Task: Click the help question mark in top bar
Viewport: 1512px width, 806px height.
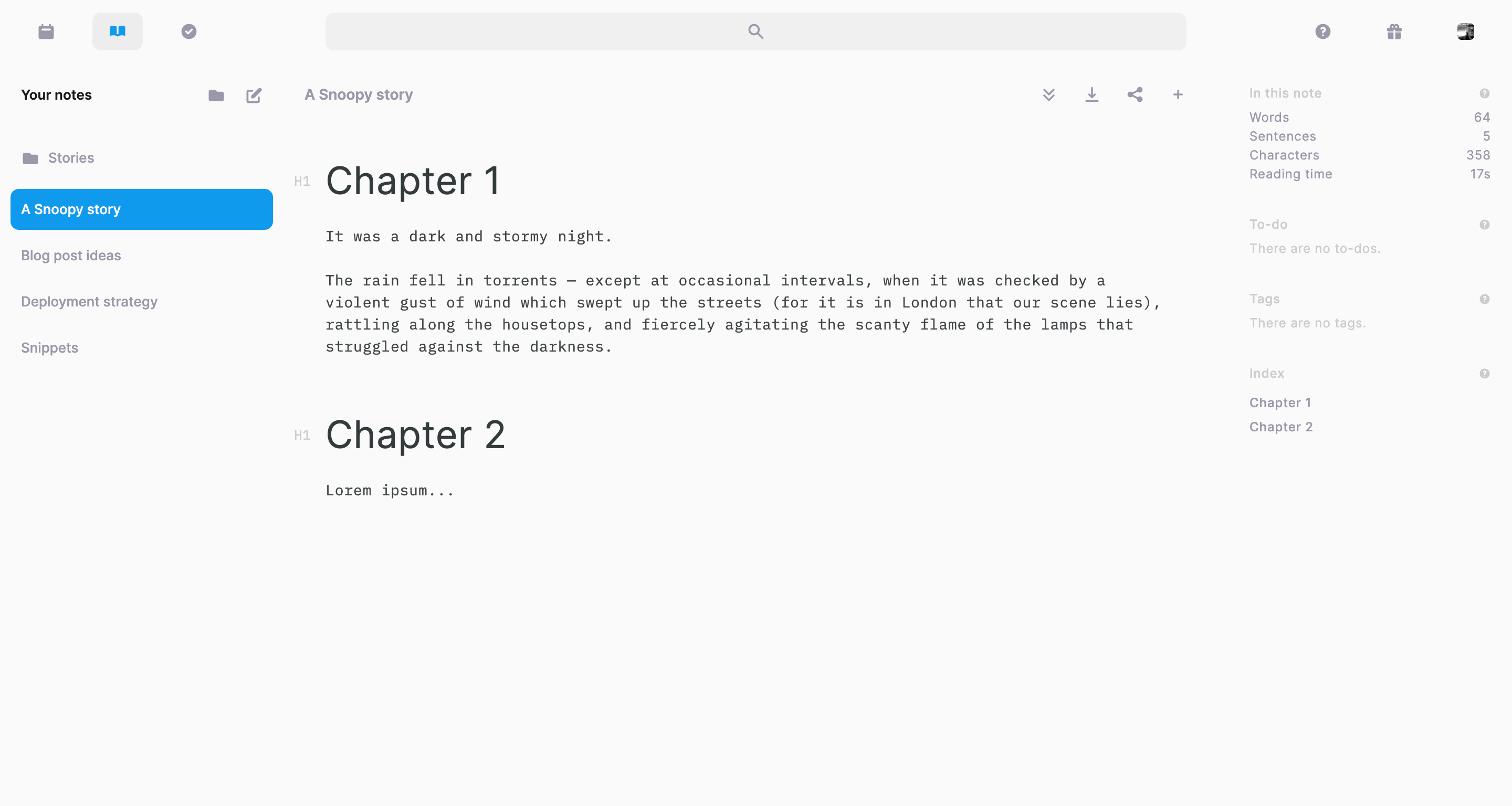Action: [1322, 31]
